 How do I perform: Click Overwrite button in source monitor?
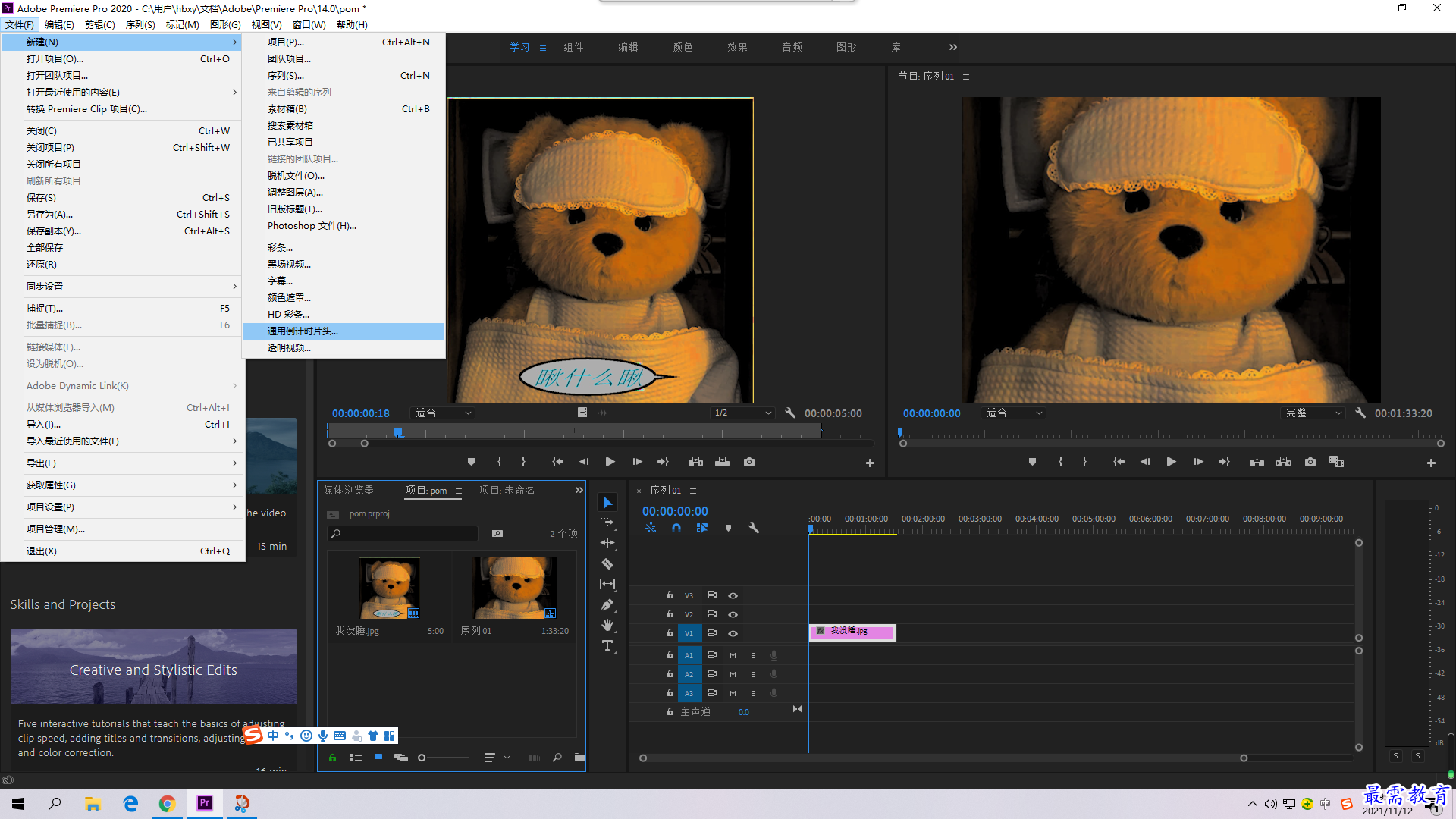coord(722,462)
